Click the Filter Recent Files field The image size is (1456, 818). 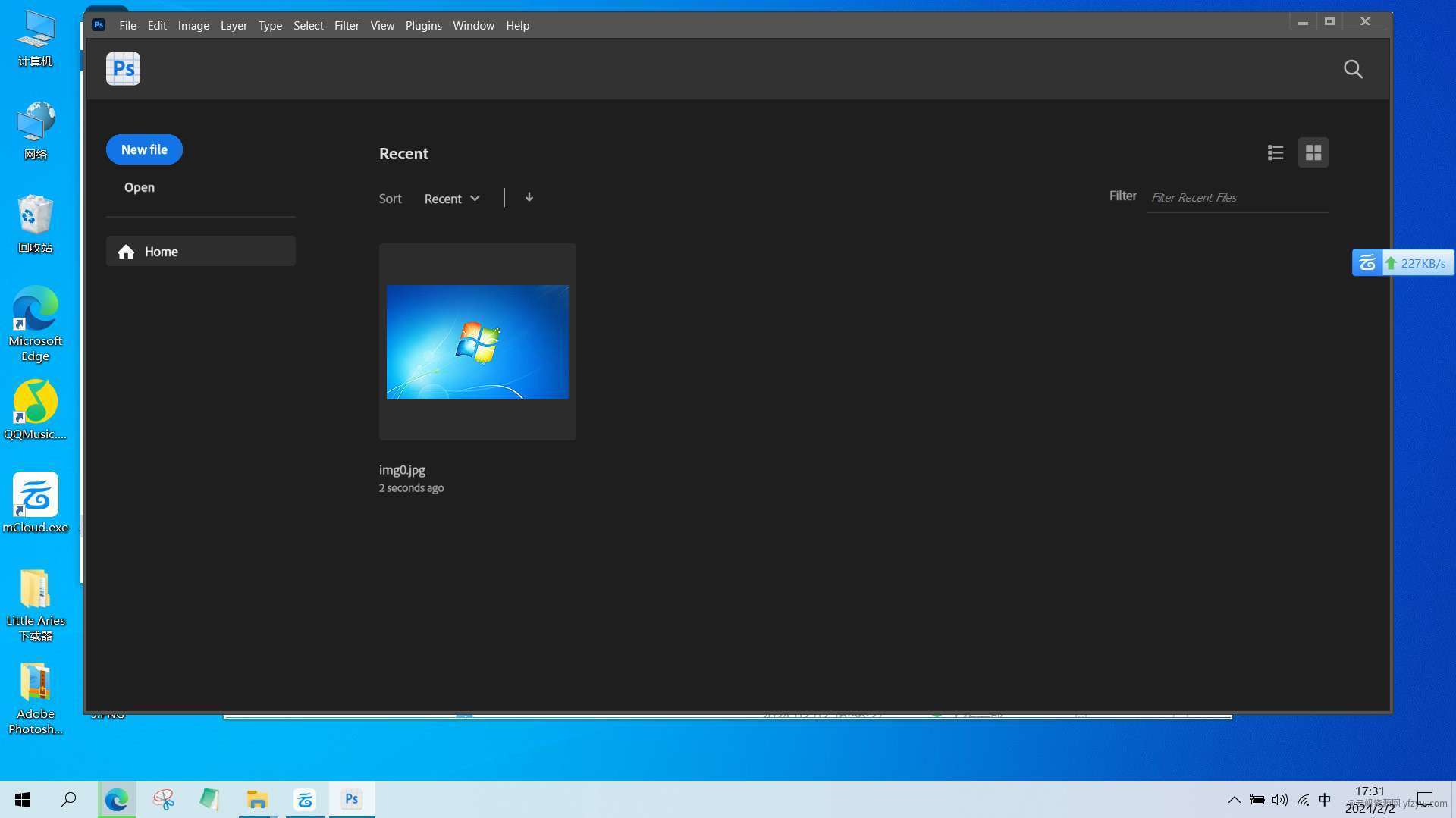point(1236,198)
